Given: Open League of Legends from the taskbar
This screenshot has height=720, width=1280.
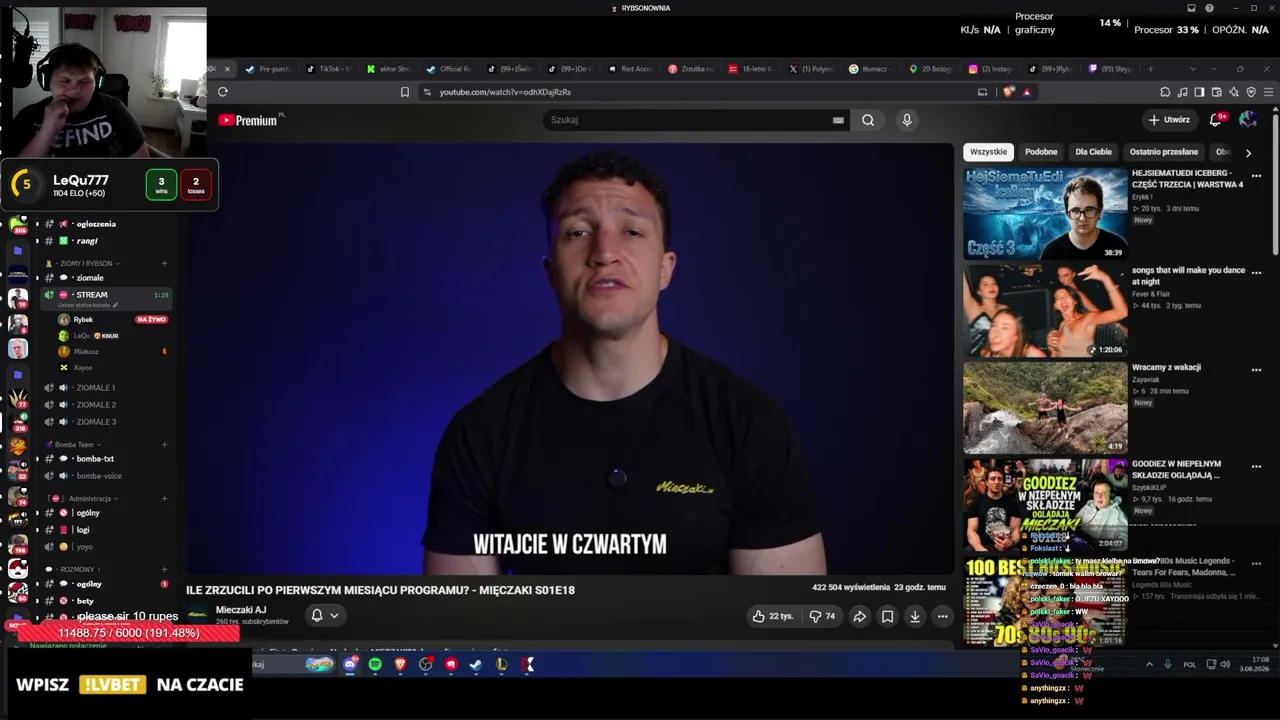Looking at the screenshot, I should [x=502, y=664].
